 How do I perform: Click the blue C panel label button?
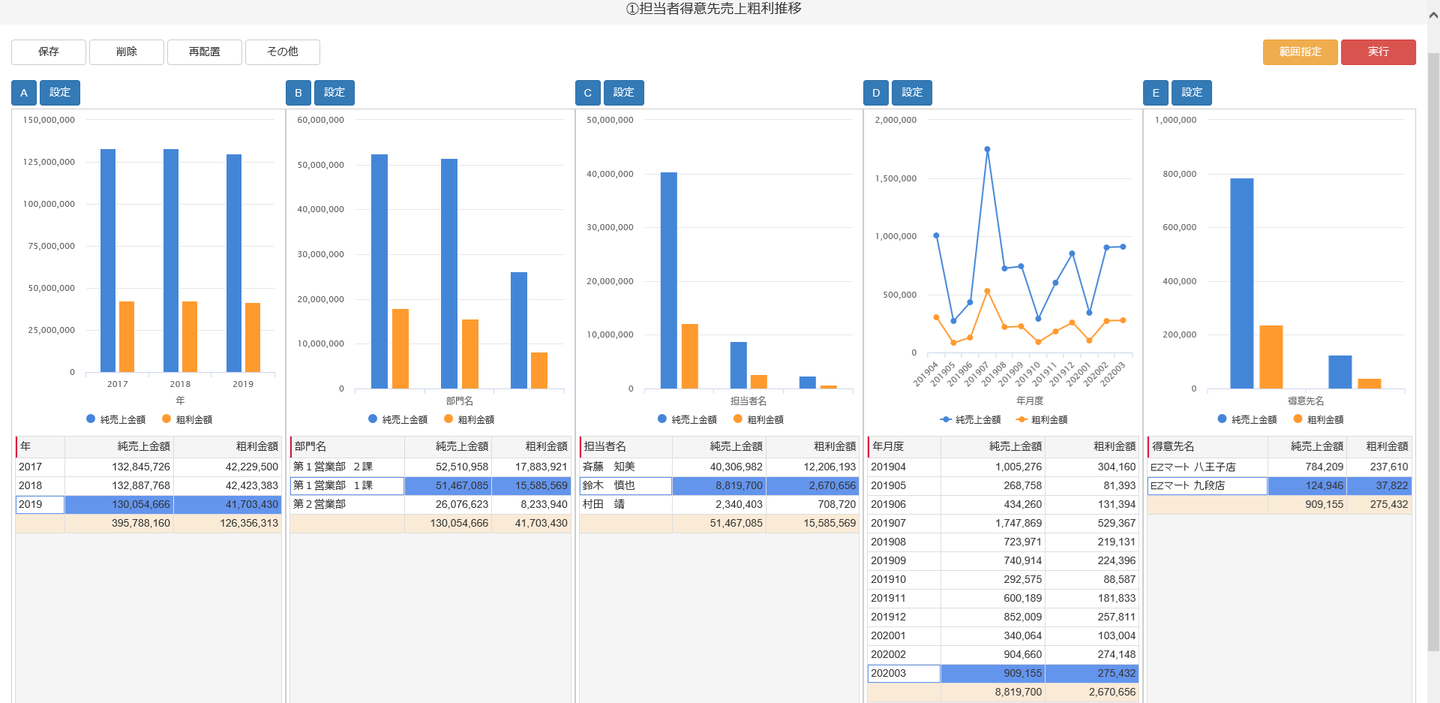tap(588, 93)
